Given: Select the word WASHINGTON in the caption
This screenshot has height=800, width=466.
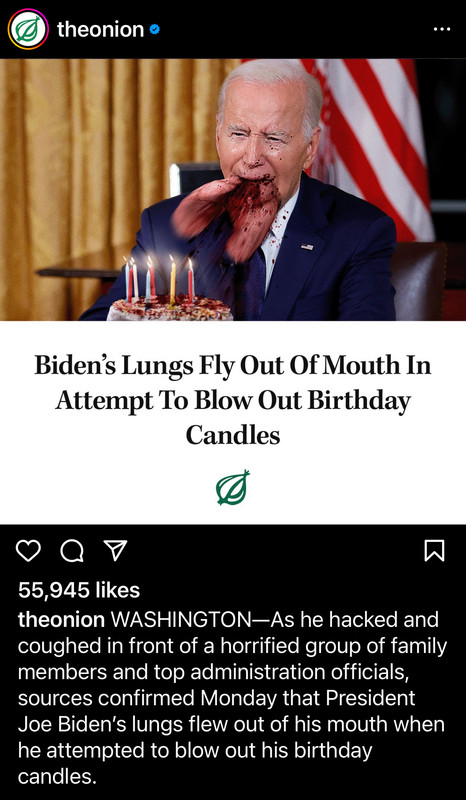Looking at the screenshot, I should tap(187, 620).
